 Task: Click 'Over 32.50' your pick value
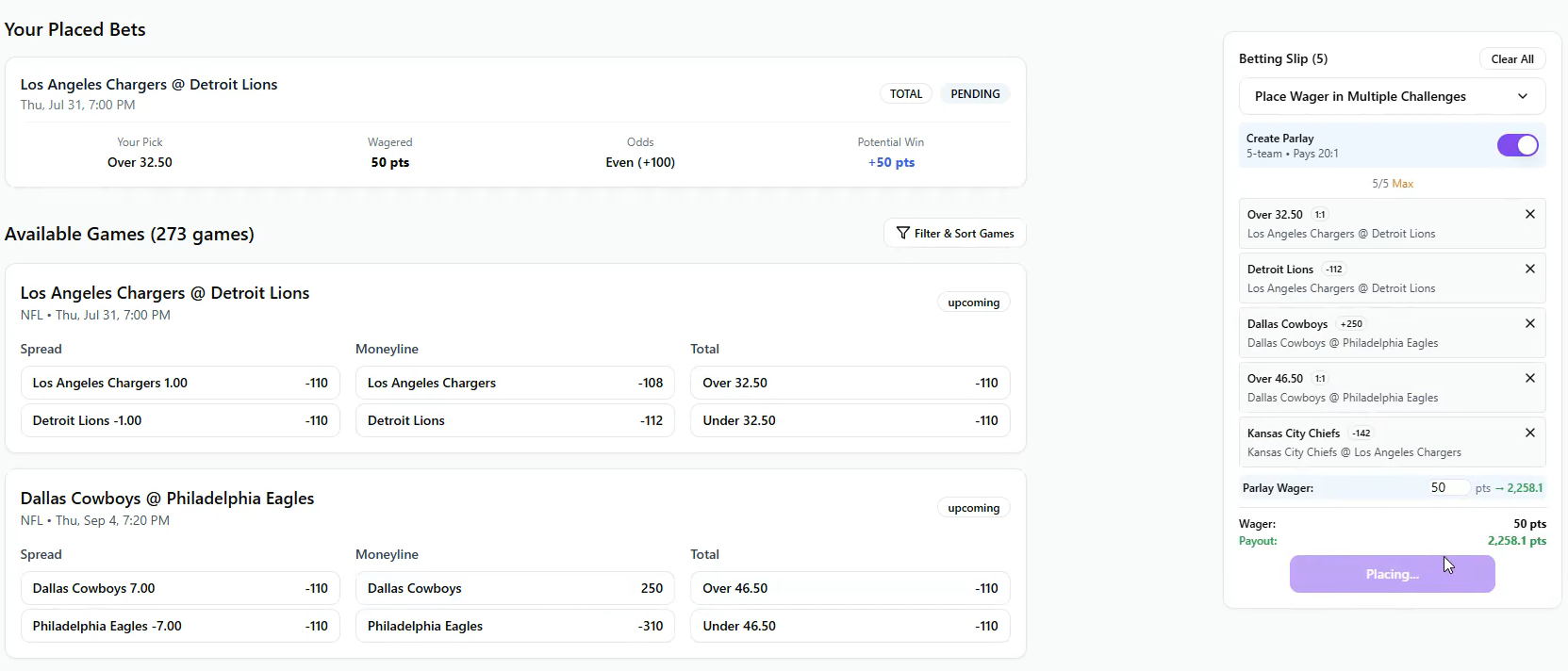(140, 162)
